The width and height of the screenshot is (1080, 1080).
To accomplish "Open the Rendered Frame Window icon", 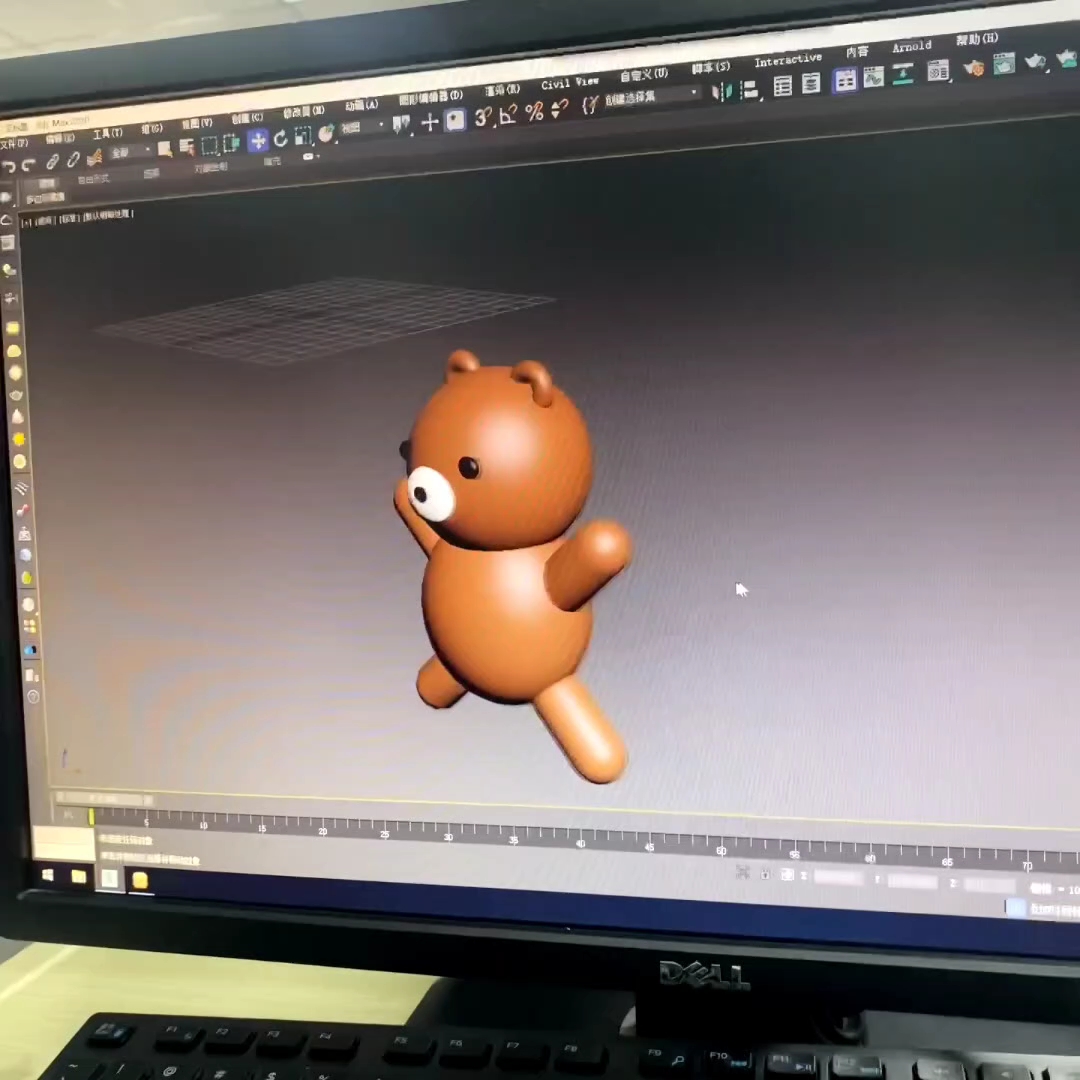I will point(1004,64).
